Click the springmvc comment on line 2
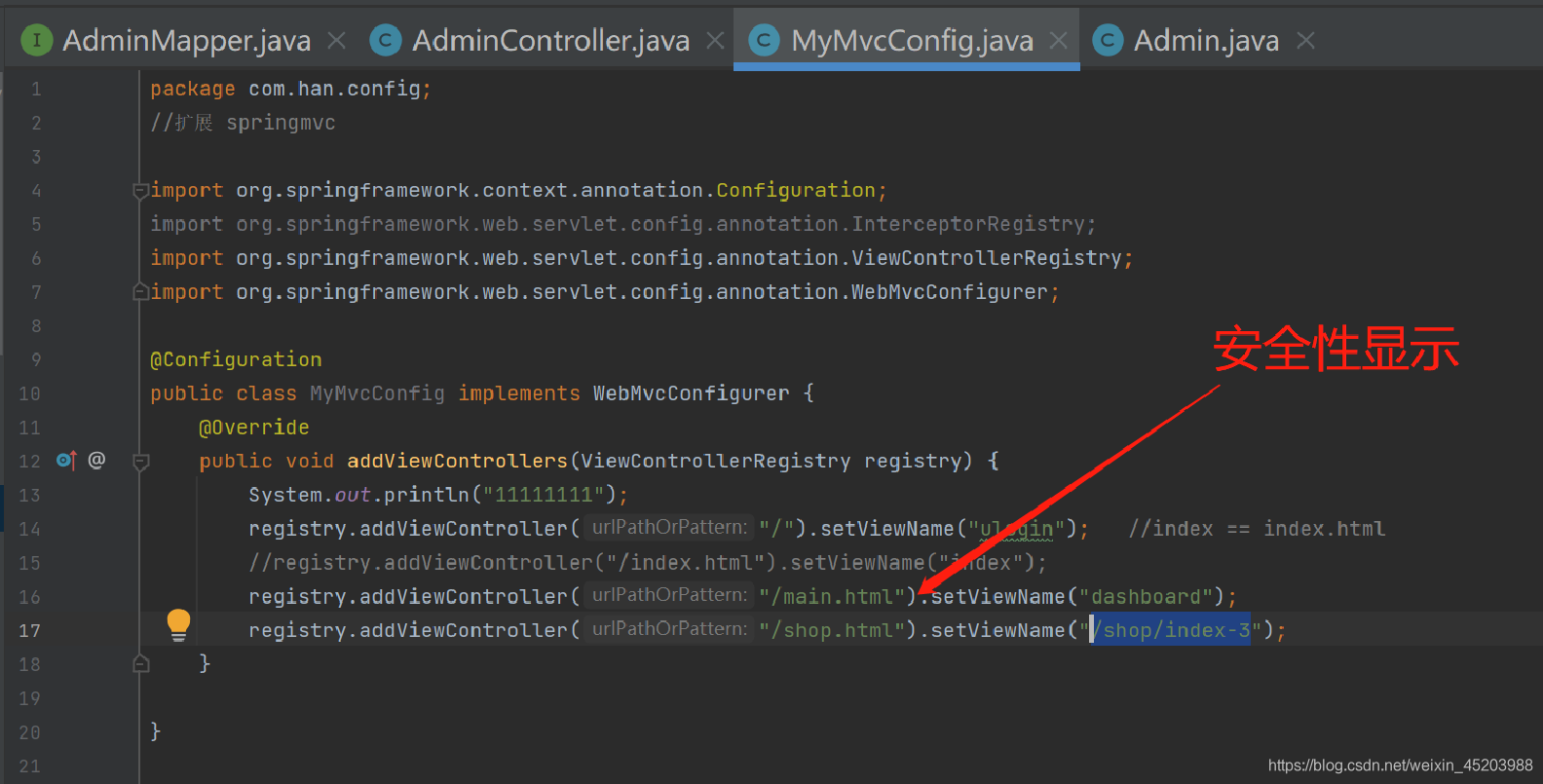 click(243, 123)
